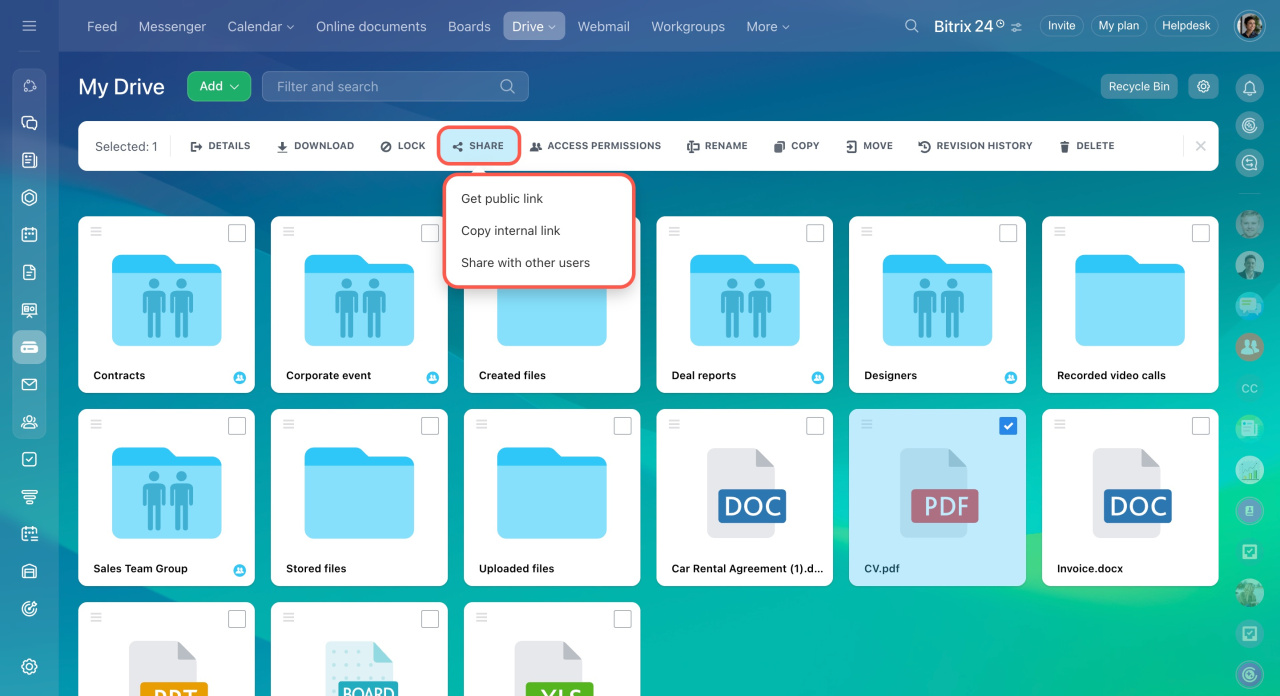Select the Contracts folder checkbox
Screen dimensions: 1280x696
pos(237,233)
